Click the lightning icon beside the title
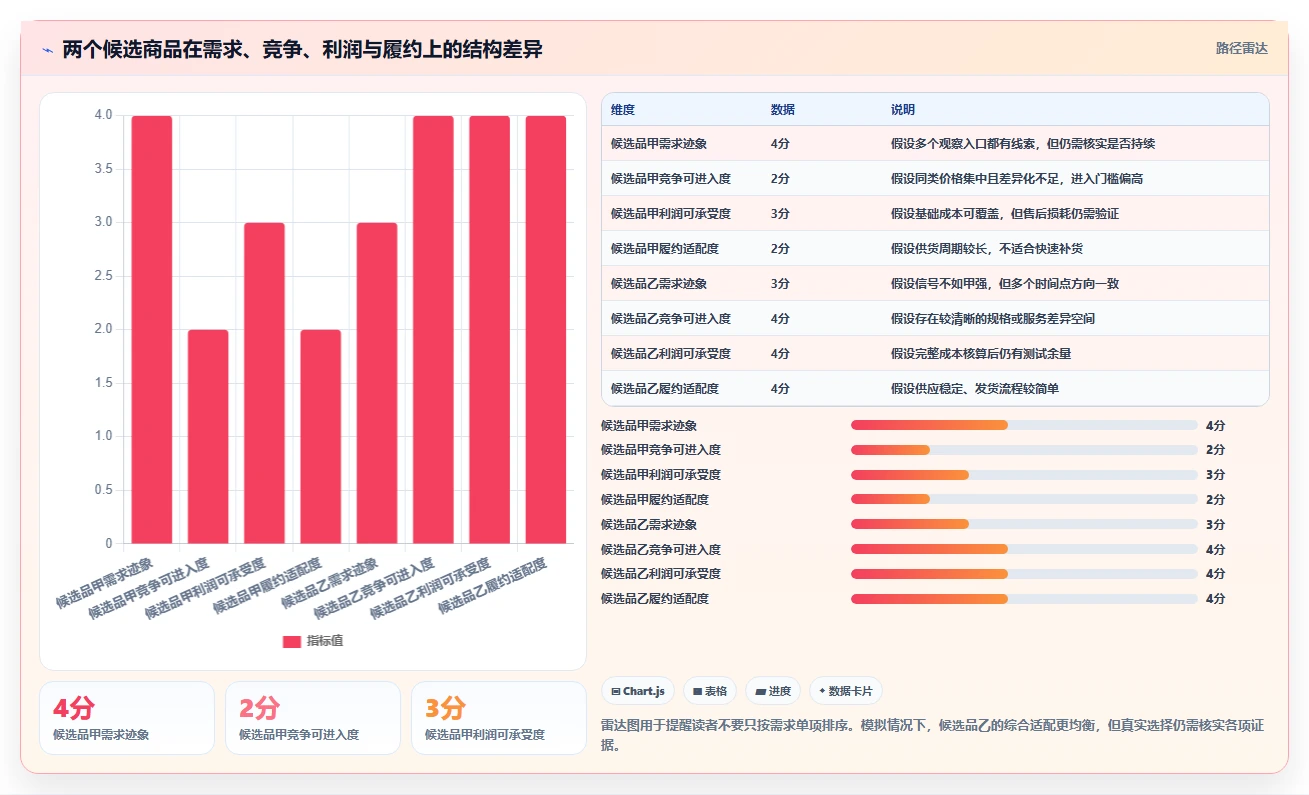The image size is (1309, 795). (47, 49)
